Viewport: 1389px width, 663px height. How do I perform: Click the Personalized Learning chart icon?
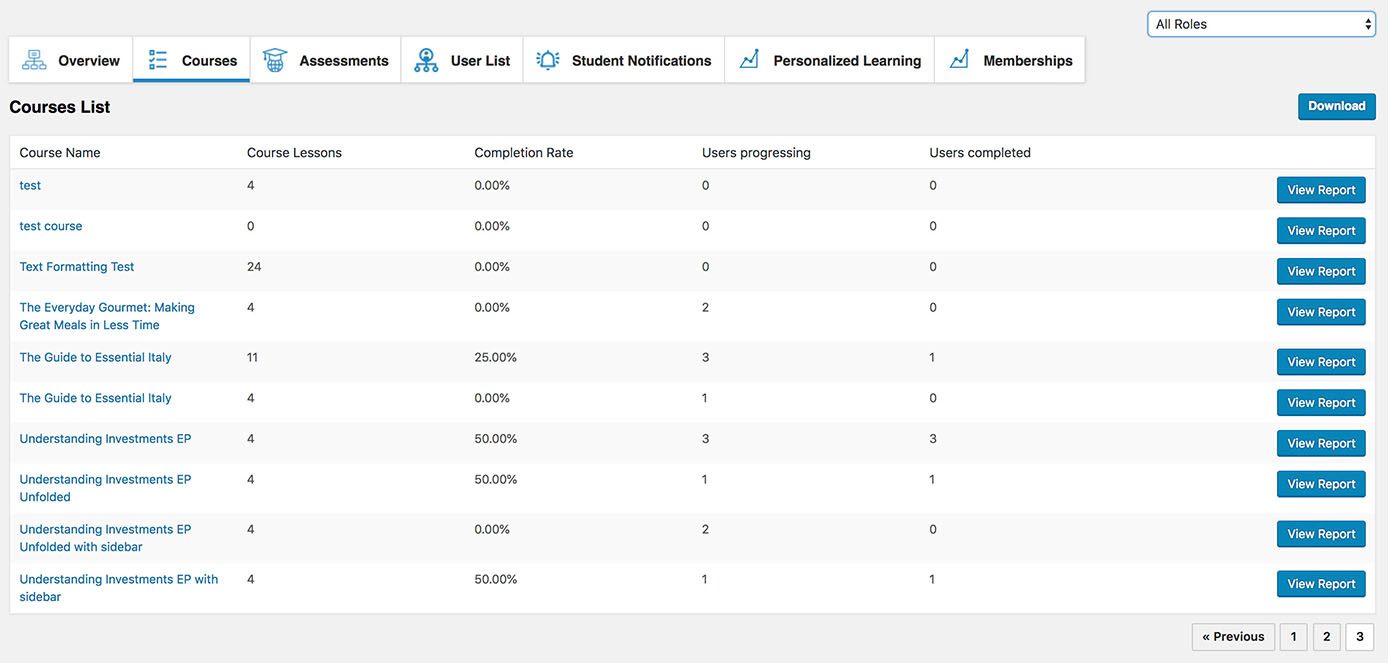749,60
